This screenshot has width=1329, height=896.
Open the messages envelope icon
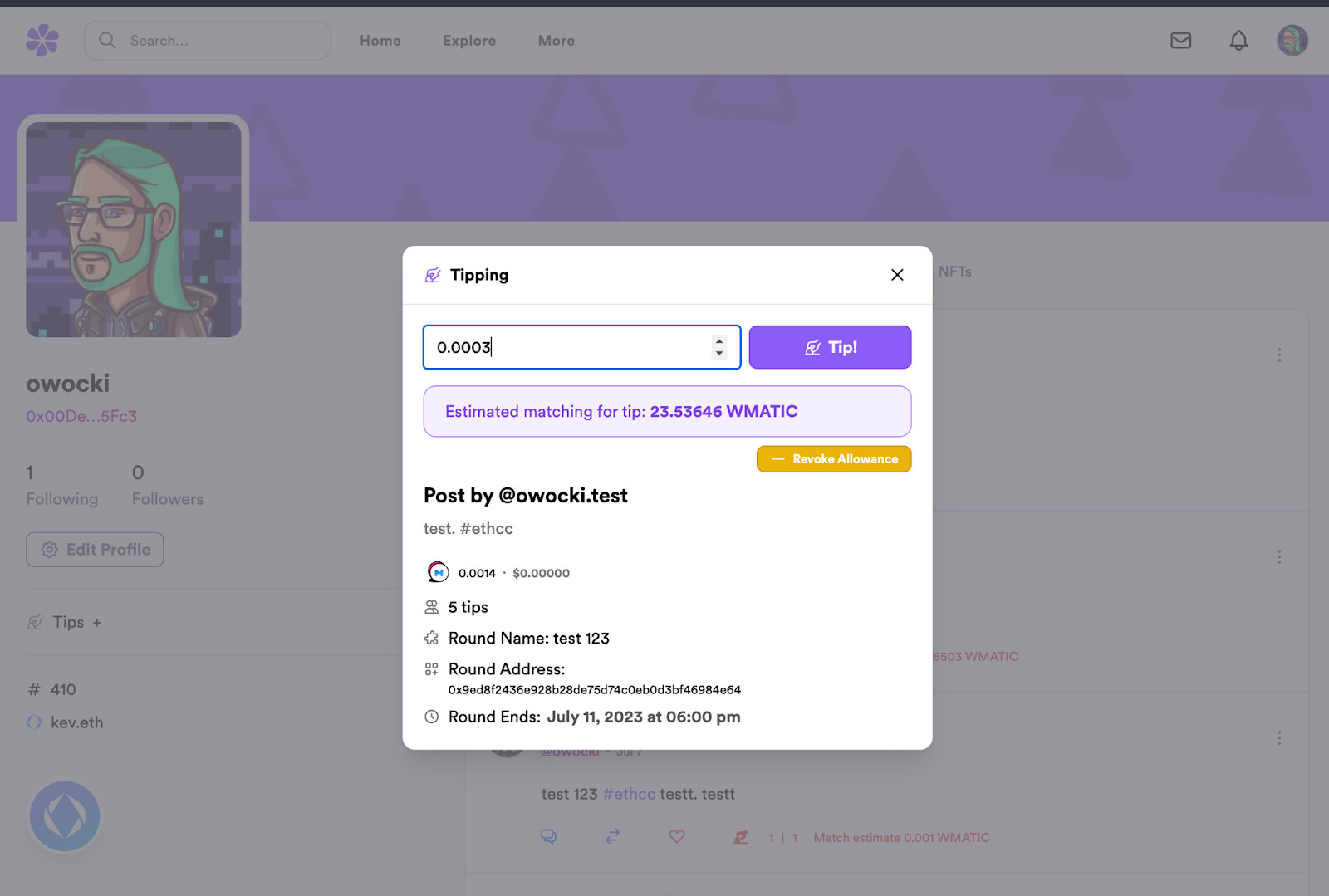(x=1180, y=40)
